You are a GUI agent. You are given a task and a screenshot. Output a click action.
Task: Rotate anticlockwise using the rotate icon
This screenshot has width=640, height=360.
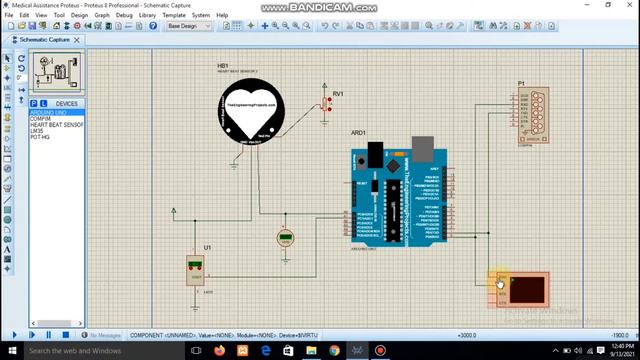click(22, 68)
